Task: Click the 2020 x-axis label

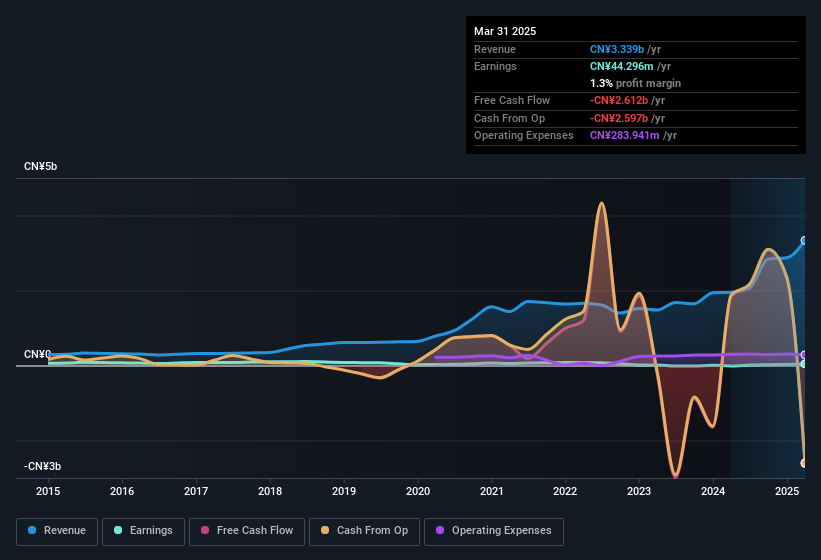Action: pos(418,491)
